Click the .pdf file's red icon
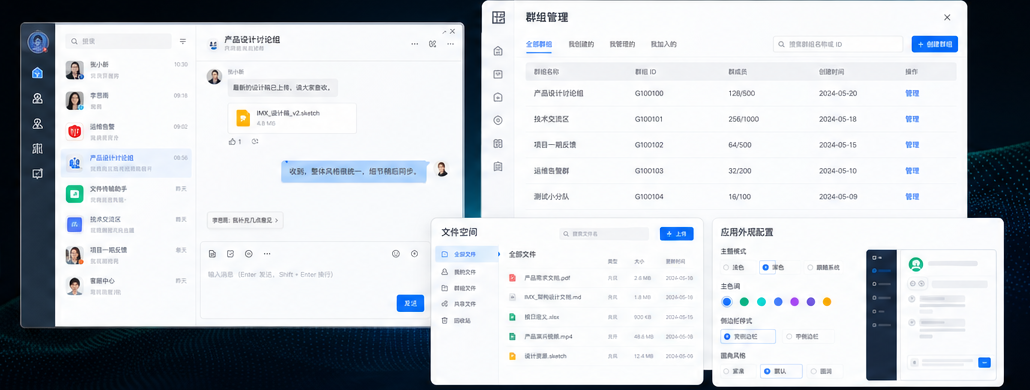 tap(512, 278)
